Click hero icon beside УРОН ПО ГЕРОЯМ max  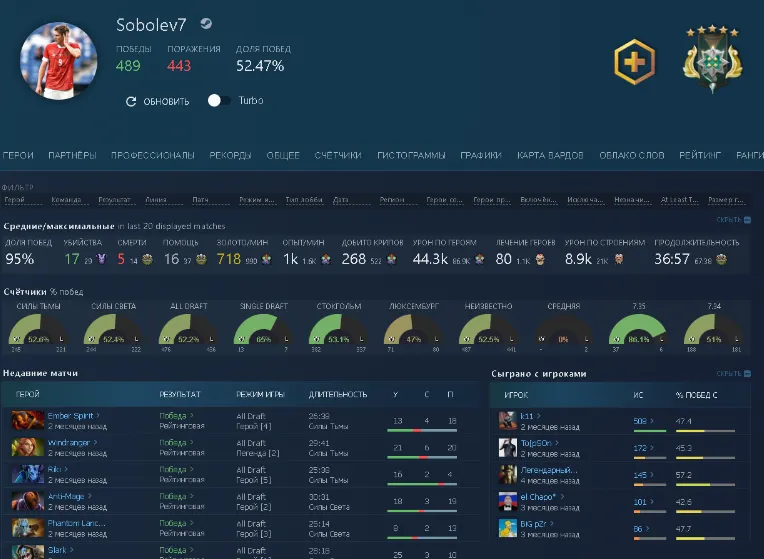click(x=479, y=259)
